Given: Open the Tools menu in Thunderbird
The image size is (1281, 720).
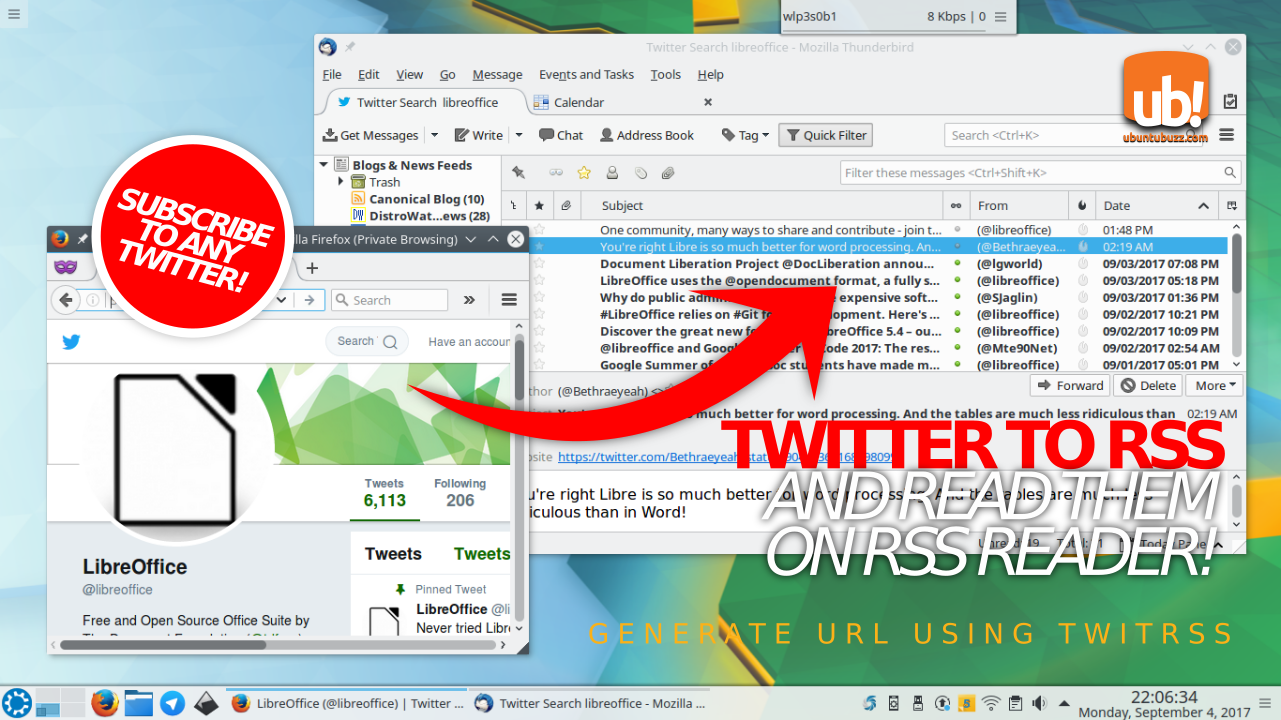Looking at the screenshot, I should (665, 74).
